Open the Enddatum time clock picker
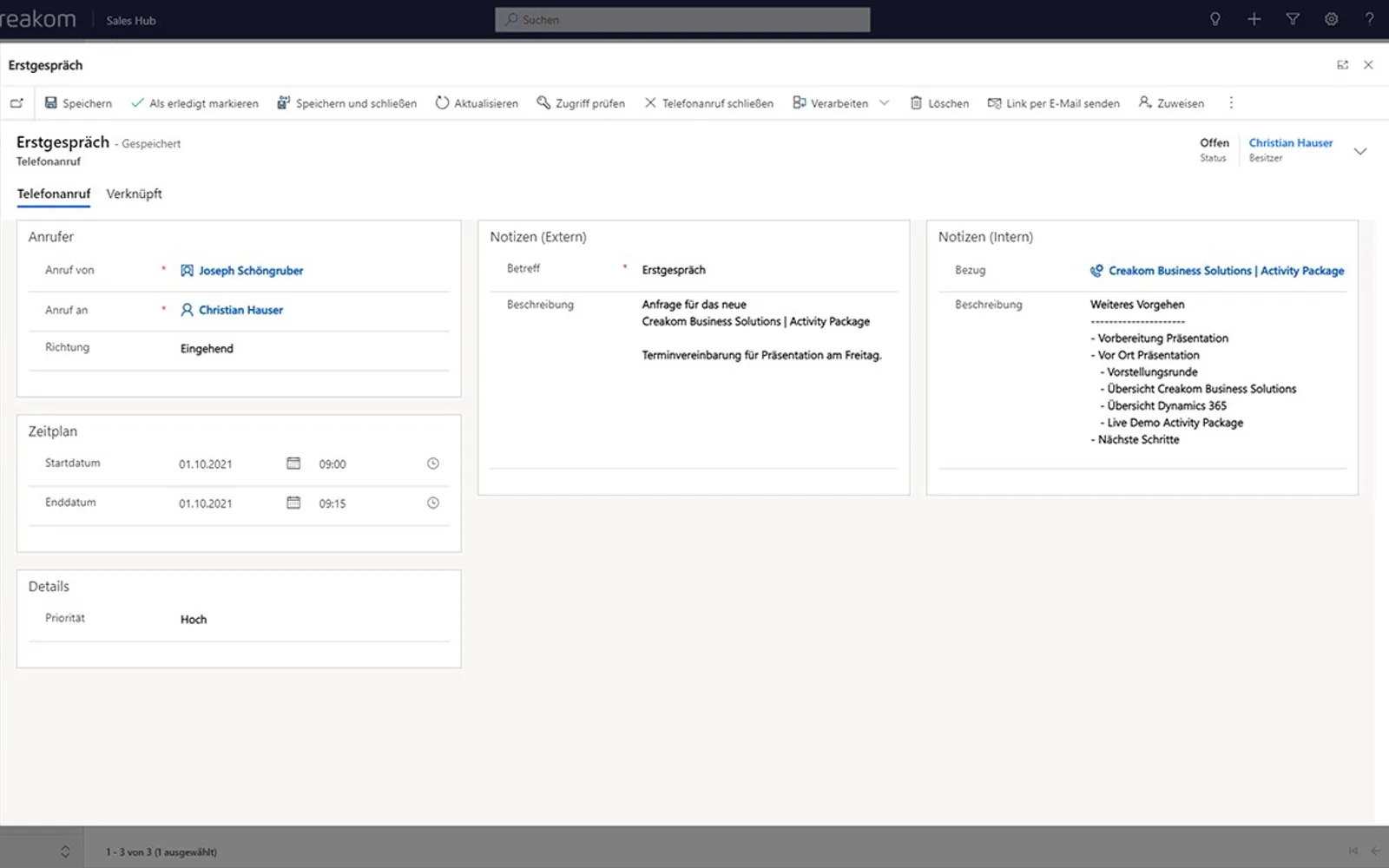Screen dimensions: 1389x868 click(433, 503)
